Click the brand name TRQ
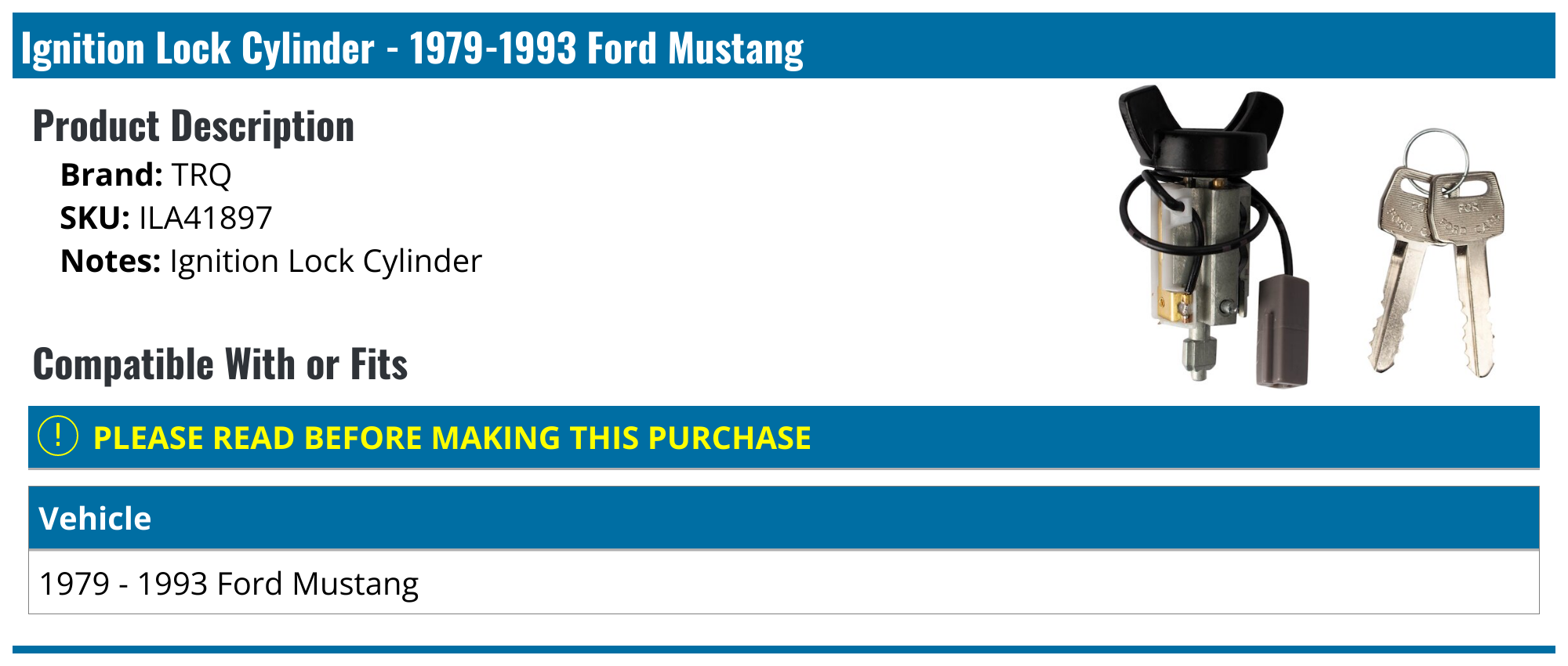This screenshot has height=666, width=1568. (x=201, y=175)
